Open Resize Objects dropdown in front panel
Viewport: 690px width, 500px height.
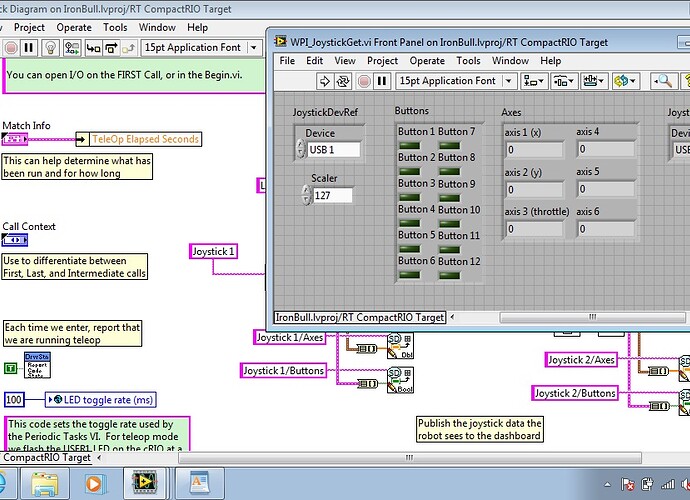coord(594,81)
